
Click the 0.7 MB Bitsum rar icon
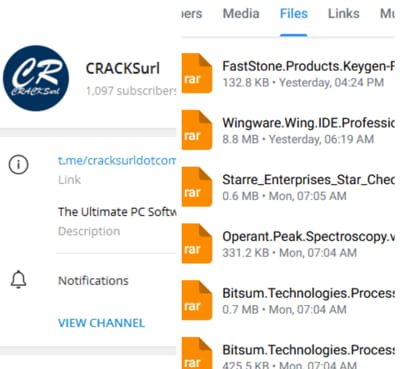197,300
